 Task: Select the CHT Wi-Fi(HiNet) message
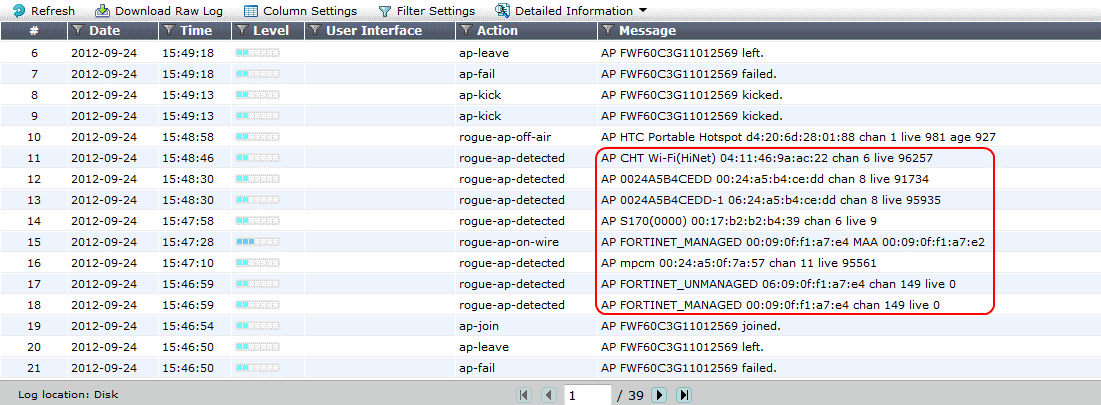coord(767,158)
